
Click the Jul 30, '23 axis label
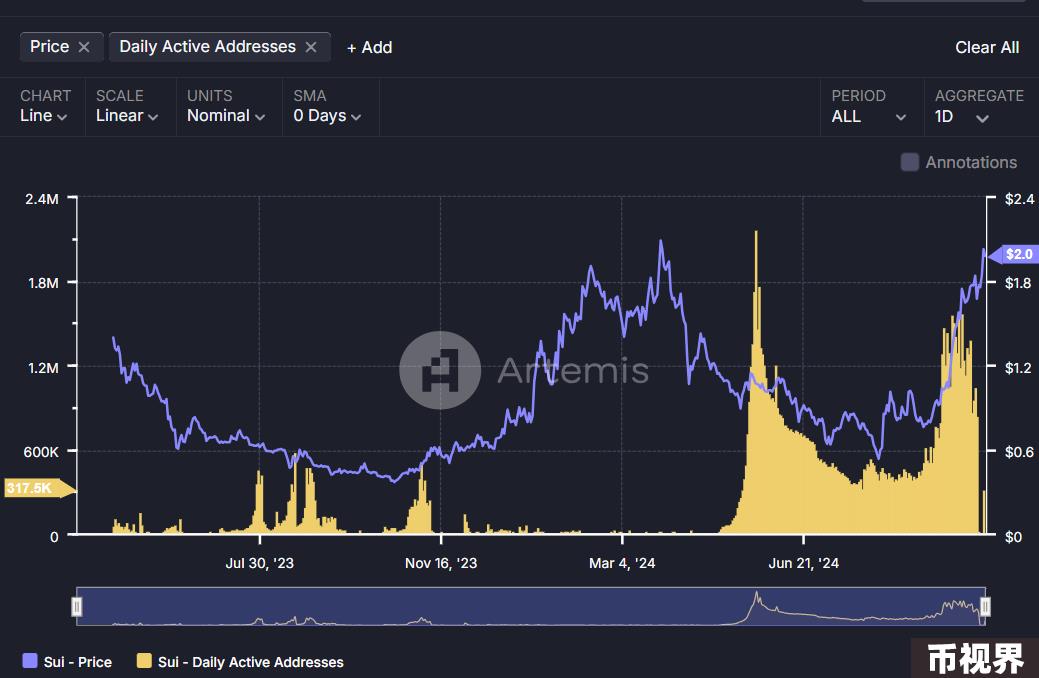tap(260, 563)
